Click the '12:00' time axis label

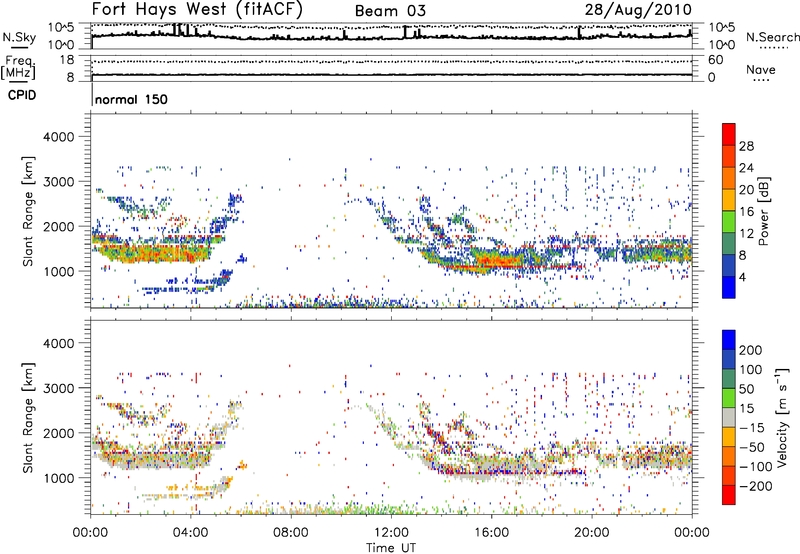click(391, 533)
